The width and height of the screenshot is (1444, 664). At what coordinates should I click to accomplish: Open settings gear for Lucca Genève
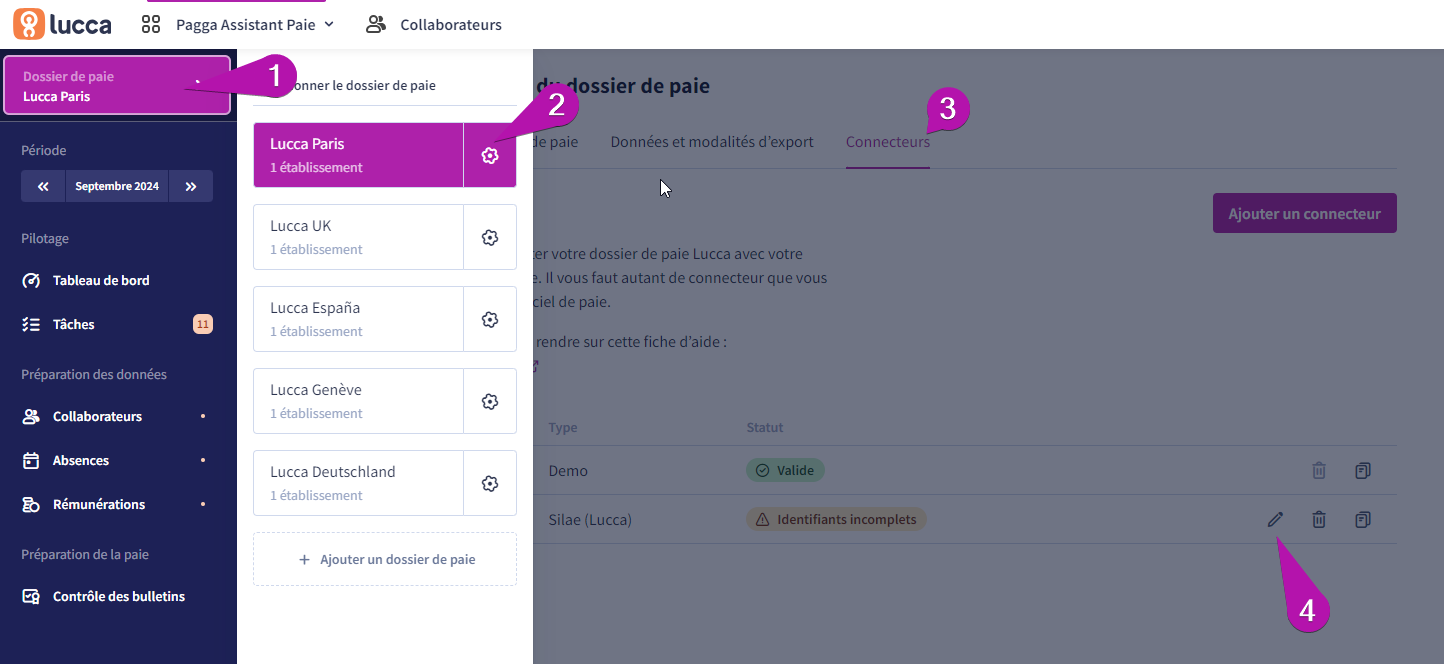point(490,401)
